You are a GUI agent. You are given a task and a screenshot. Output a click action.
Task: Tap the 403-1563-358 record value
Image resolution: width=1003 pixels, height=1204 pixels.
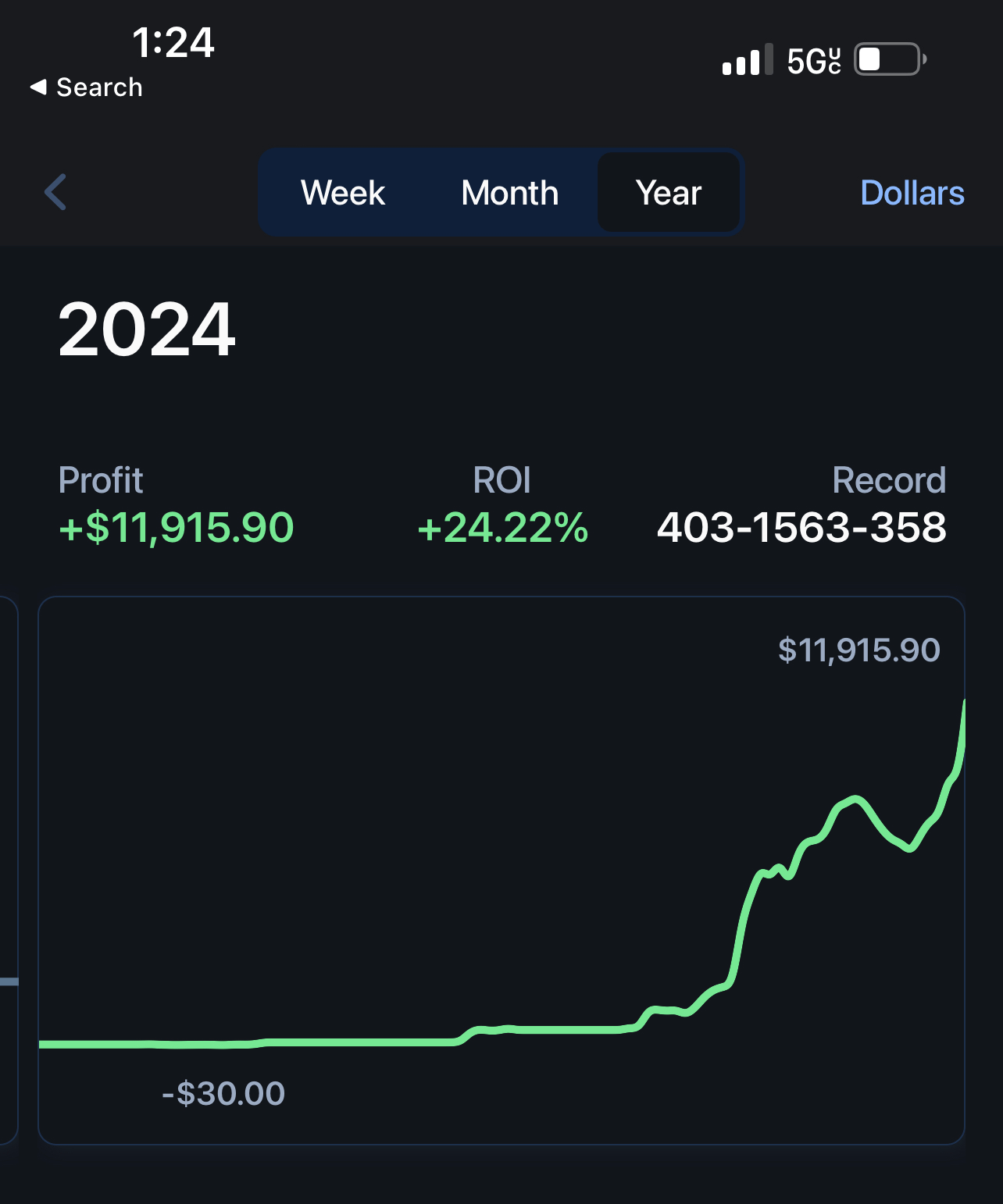[801, 527]
